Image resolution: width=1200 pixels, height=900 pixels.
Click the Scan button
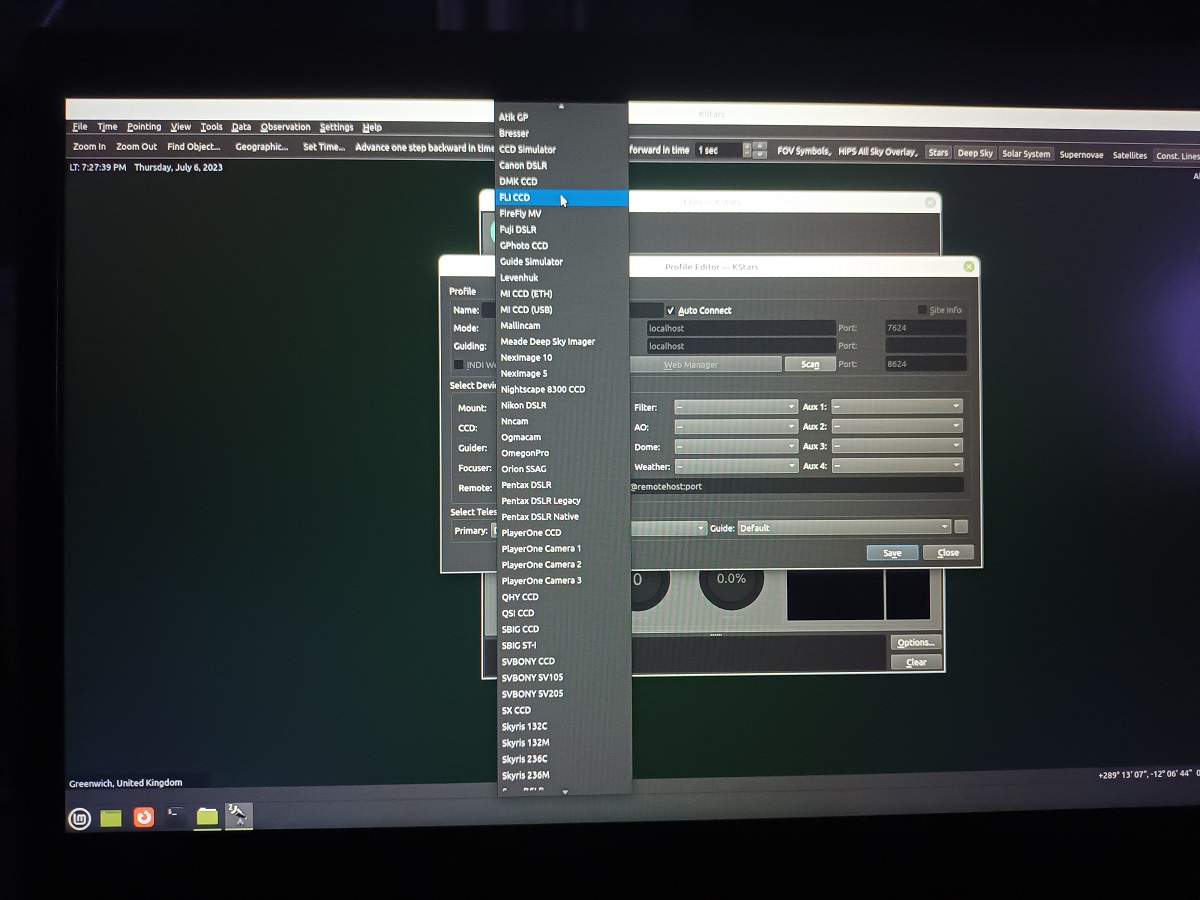pyautogui.click(x=810, y=365)
